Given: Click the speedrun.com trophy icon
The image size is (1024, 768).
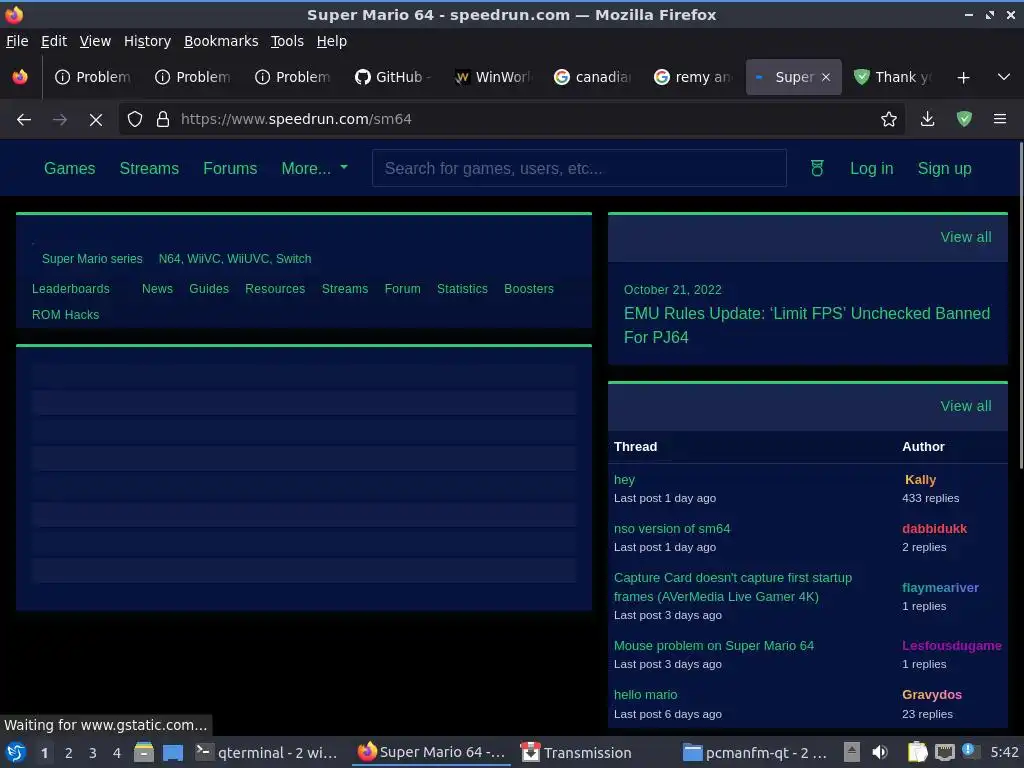Looking at the screenshot, I should click(816, 168).
